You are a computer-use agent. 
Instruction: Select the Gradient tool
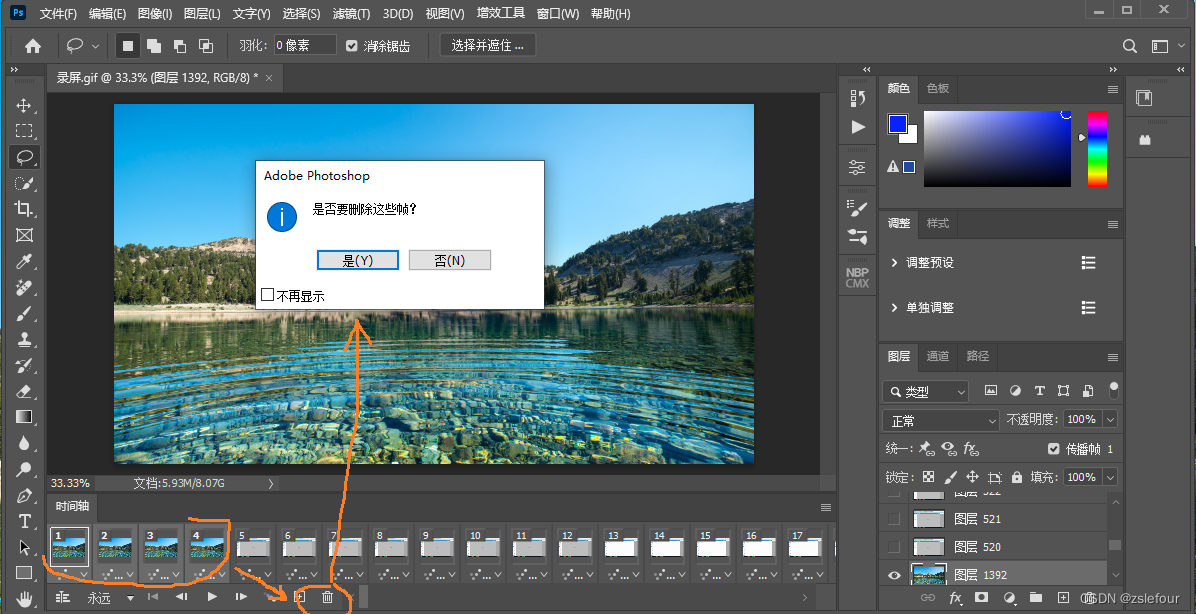pyautogui.click(x=24, y=417)
